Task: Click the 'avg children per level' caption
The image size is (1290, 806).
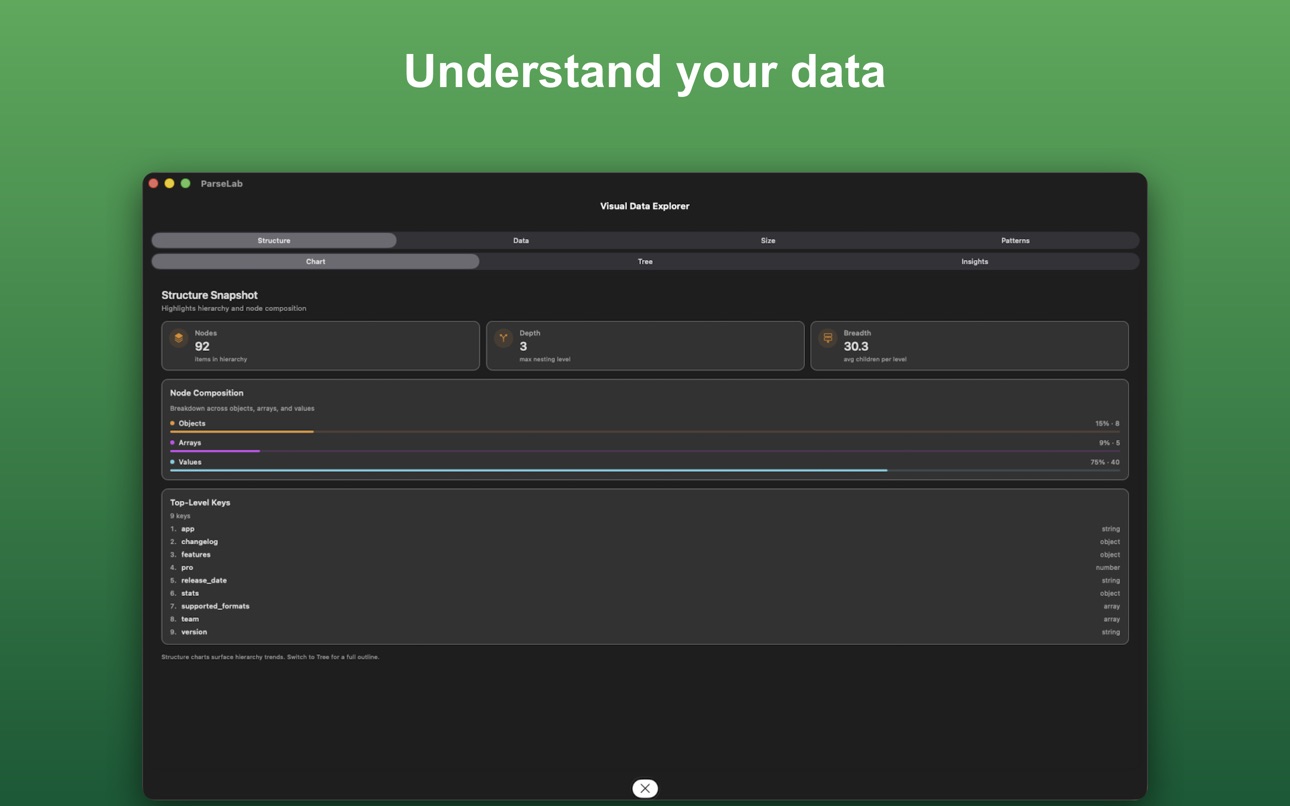Action: click(x=875, y=359)
